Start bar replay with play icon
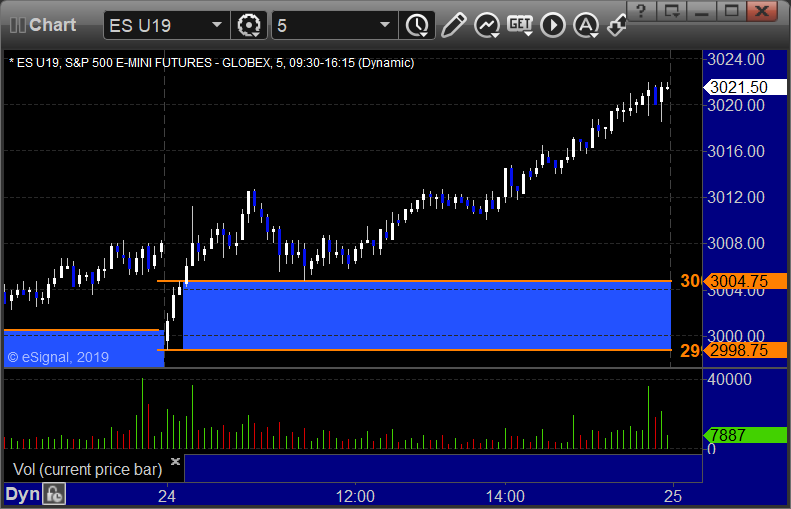This screenshot has height=509, width=791. tap(553, 25)
